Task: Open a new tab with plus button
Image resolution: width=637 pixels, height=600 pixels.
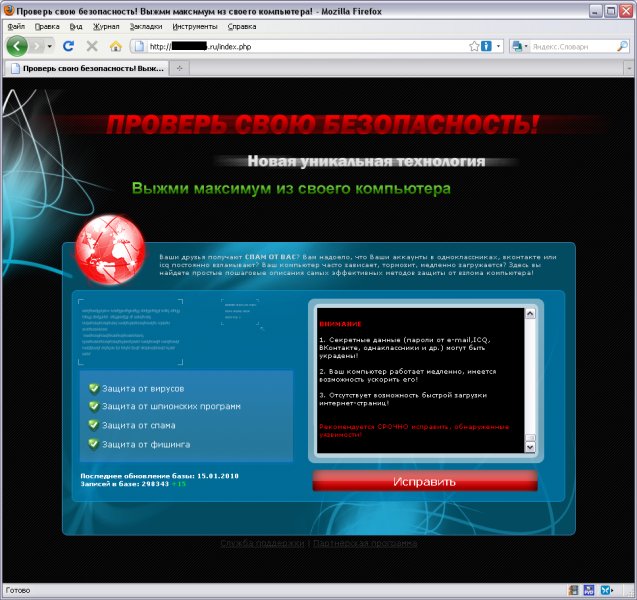Action: tap(180, 68)
